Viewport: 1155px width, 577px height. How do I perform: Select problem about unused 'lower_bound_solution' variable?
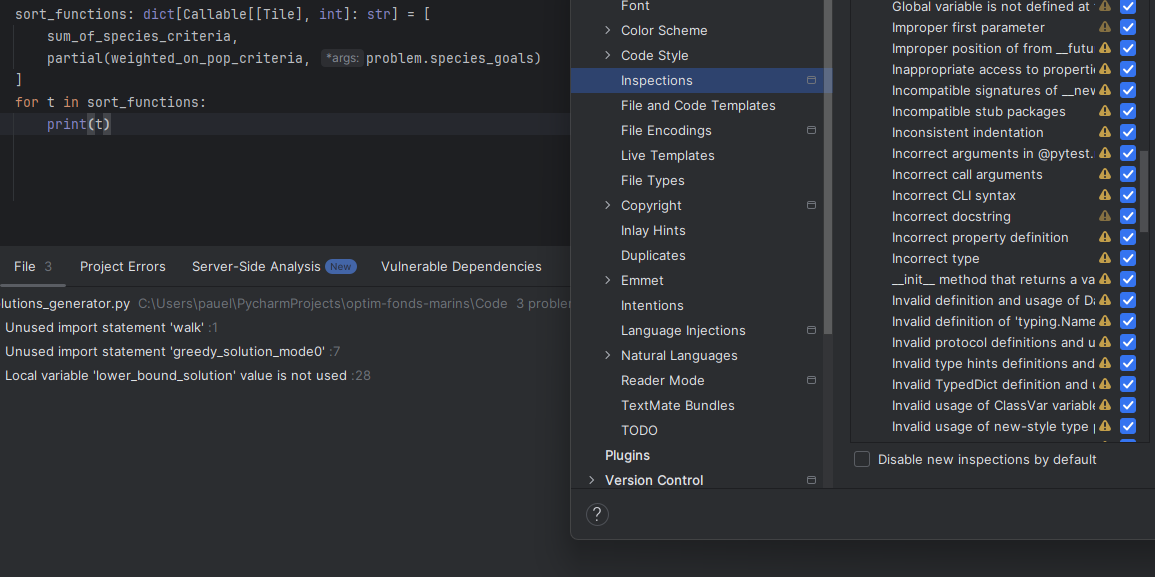pos(187,376)
